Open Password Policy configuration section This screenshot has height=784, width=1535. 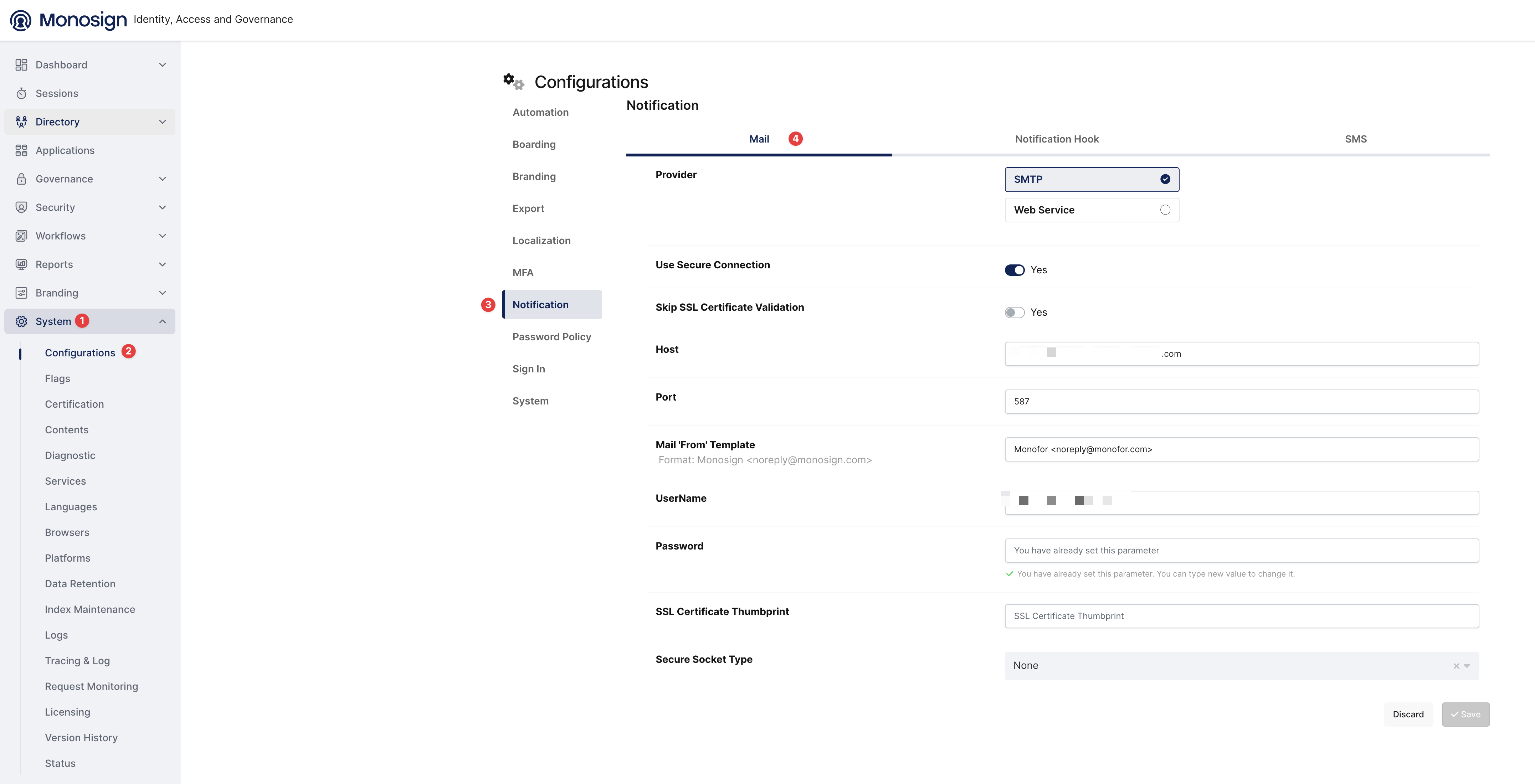[x=552, y=337]
